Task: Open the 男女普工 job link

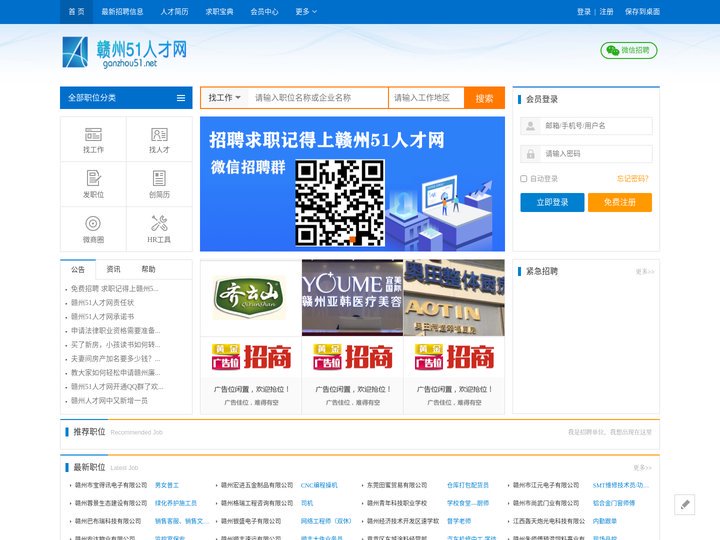Action: [x=167, y=485]
